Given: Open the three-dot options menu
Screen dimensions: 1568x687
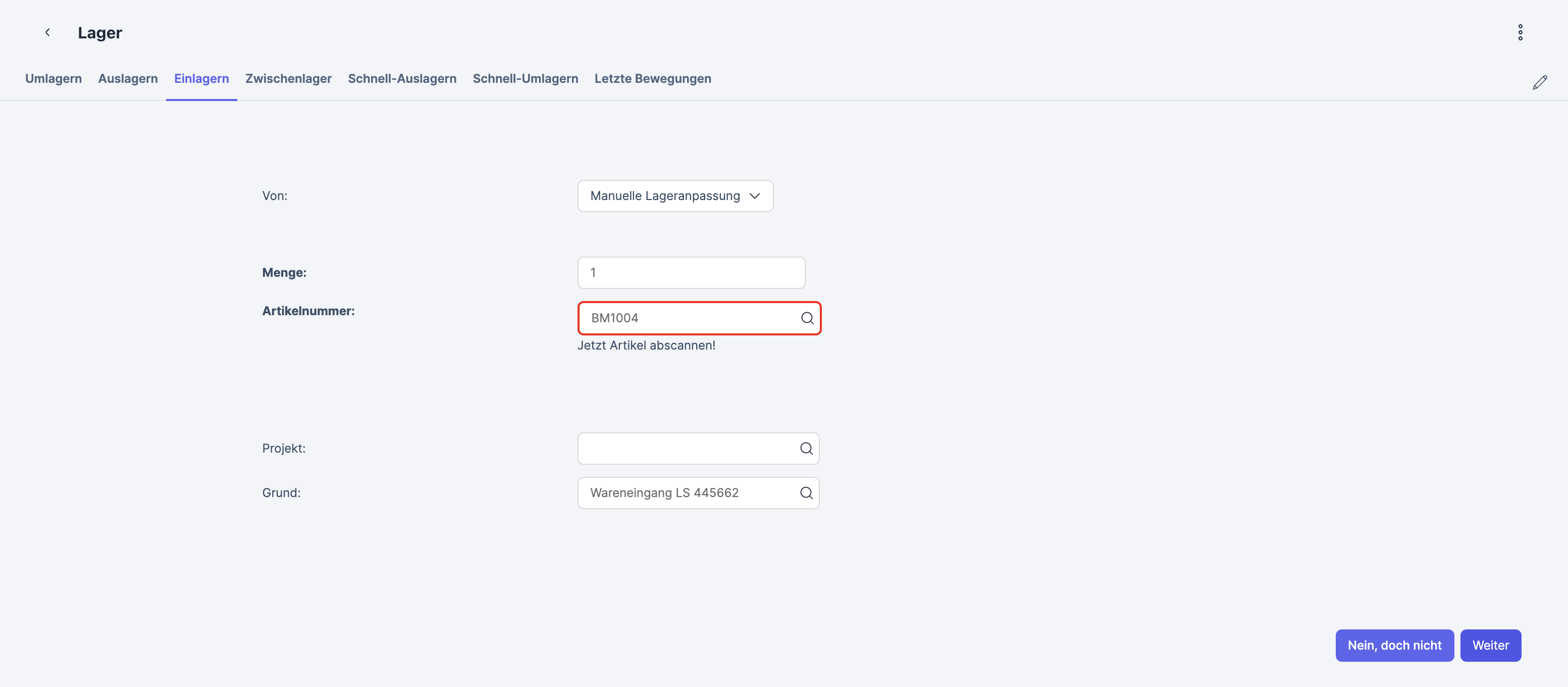Looking at the screenshot, I should pyautogui.click(x=1520, y=32).
